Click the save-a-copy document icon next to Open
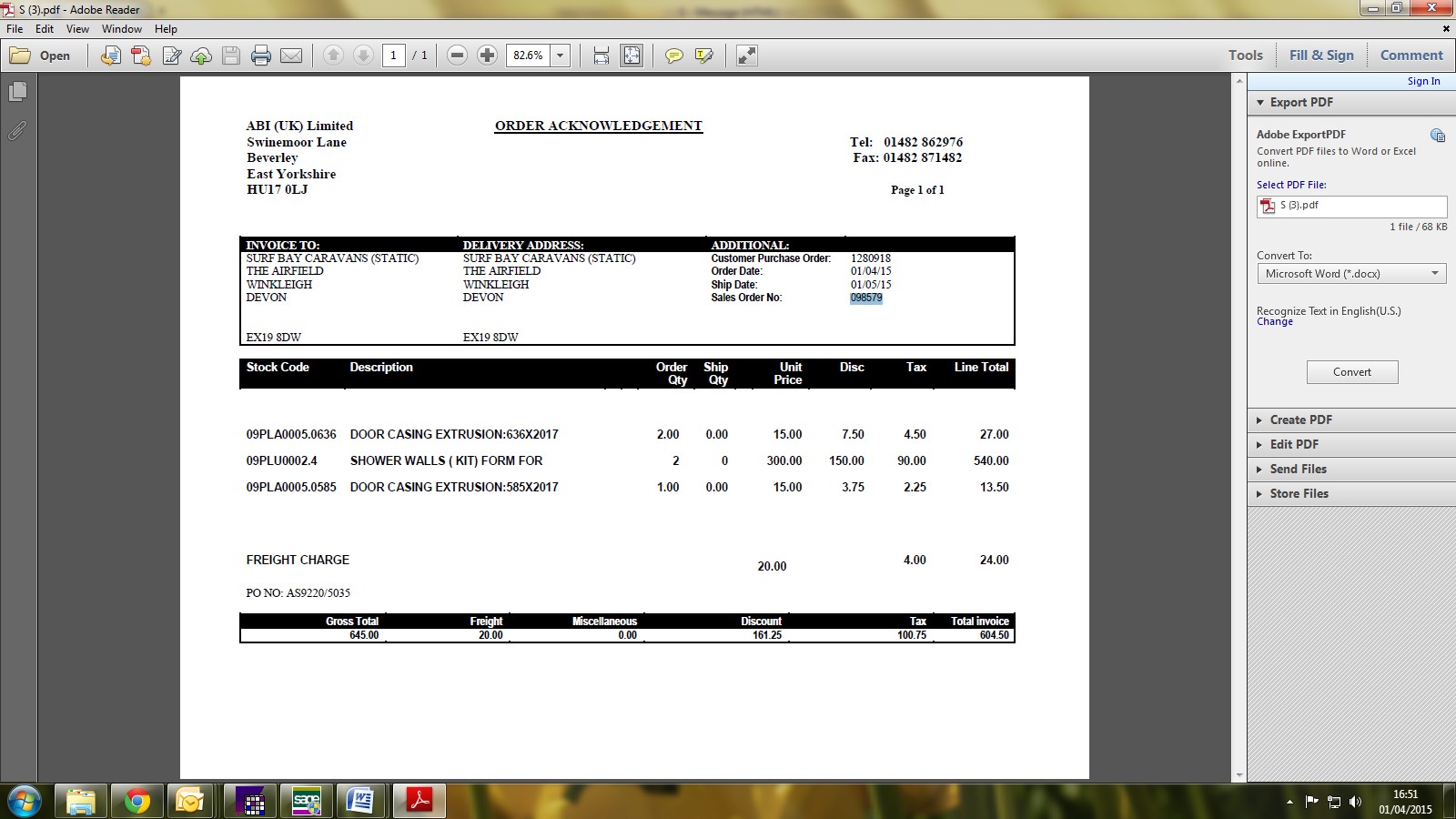 (110, 56)
